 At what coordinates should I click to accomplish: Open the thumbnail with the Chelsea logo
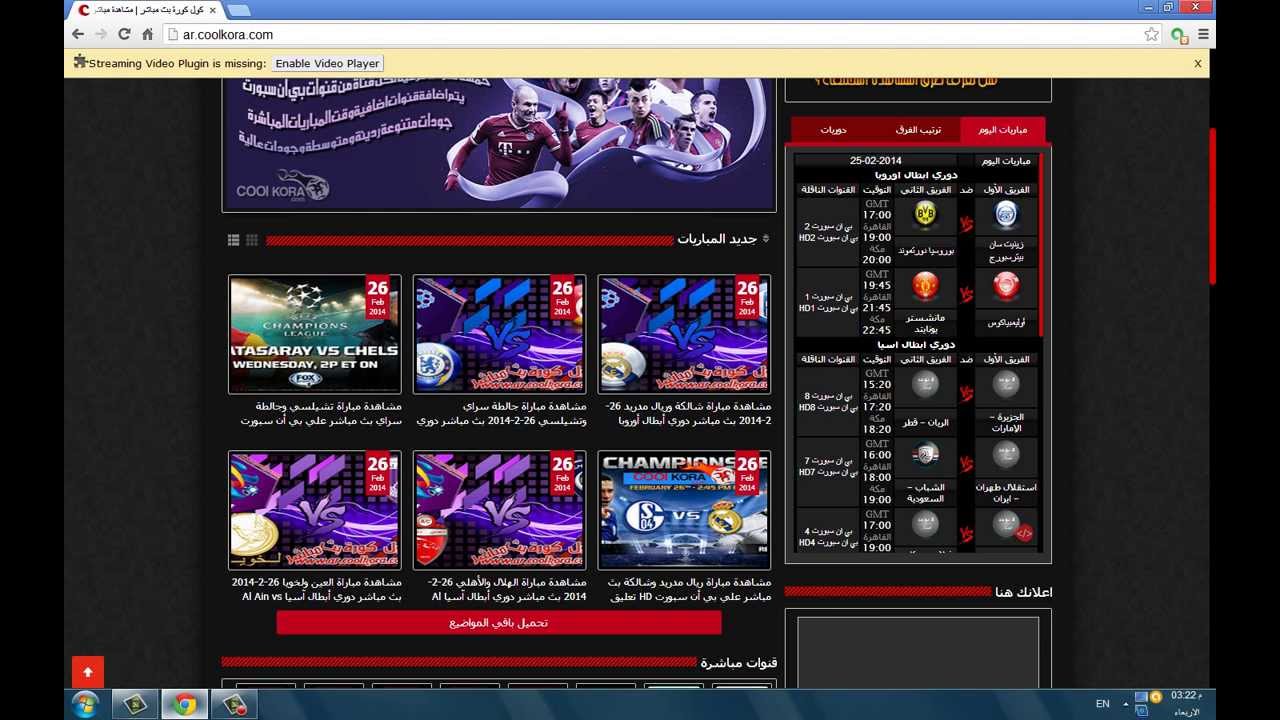pyautogui.click(x=499, y=334)
